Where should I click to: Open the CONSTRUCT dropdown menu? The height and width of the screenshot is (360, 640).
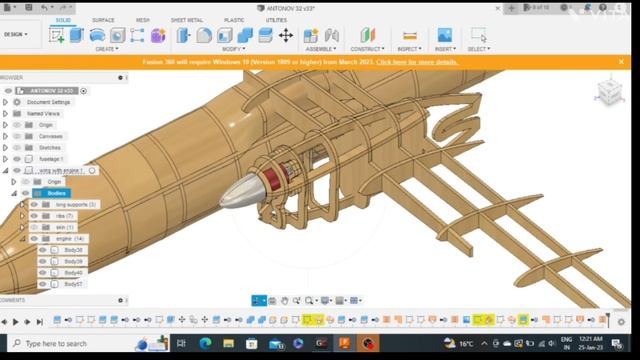coord(367,49)
